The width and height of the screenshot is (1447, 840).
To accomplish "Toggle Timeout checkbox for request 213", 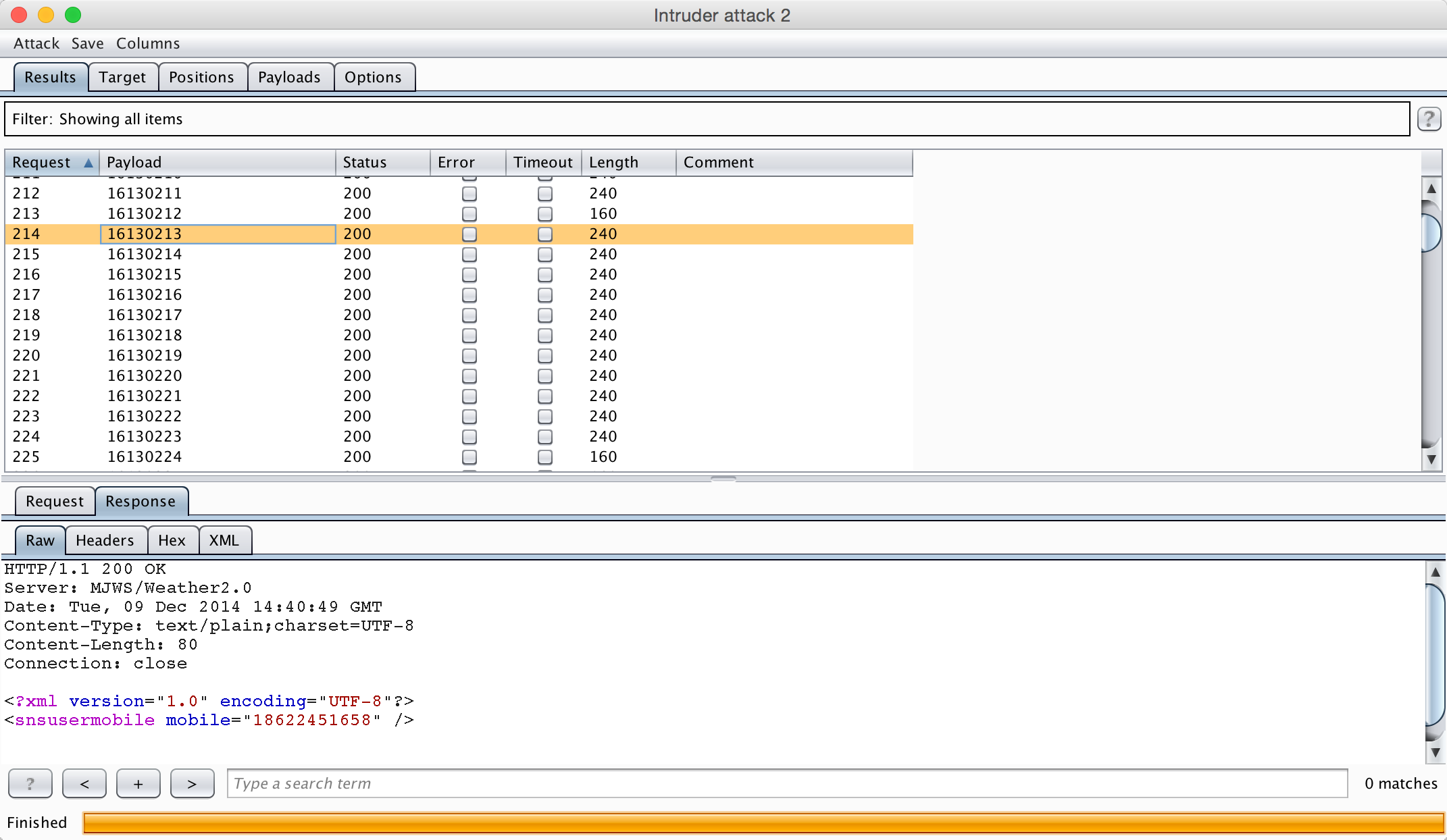I will coord(545,214).
